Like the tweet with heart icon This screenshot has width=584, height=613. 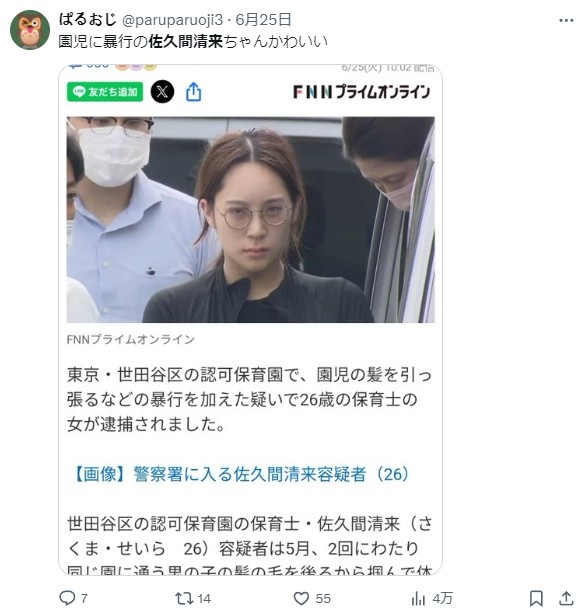click(x=301, y=598)
